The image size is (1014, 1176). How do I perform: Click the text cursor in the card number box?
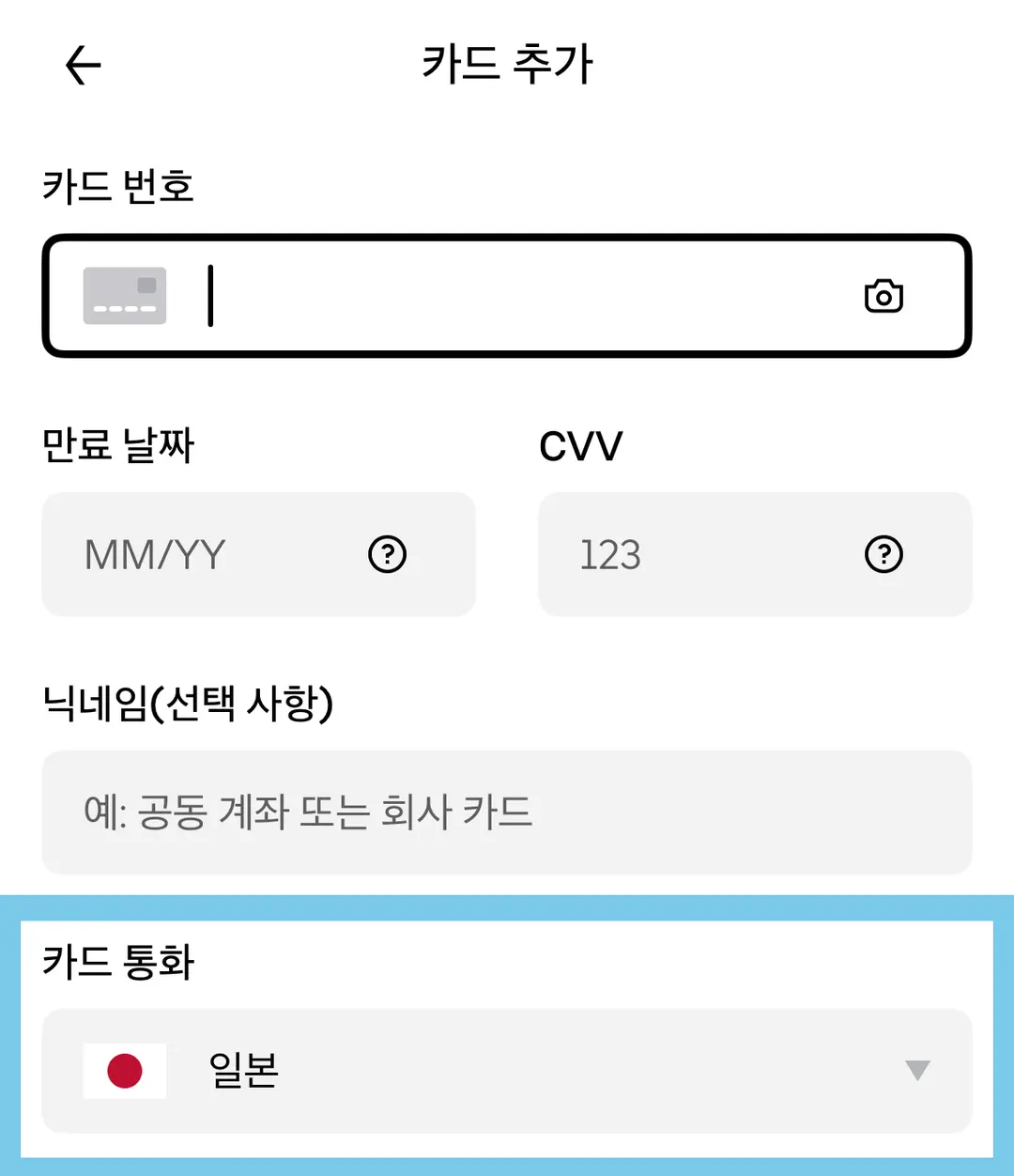click(x=210, y=296)
